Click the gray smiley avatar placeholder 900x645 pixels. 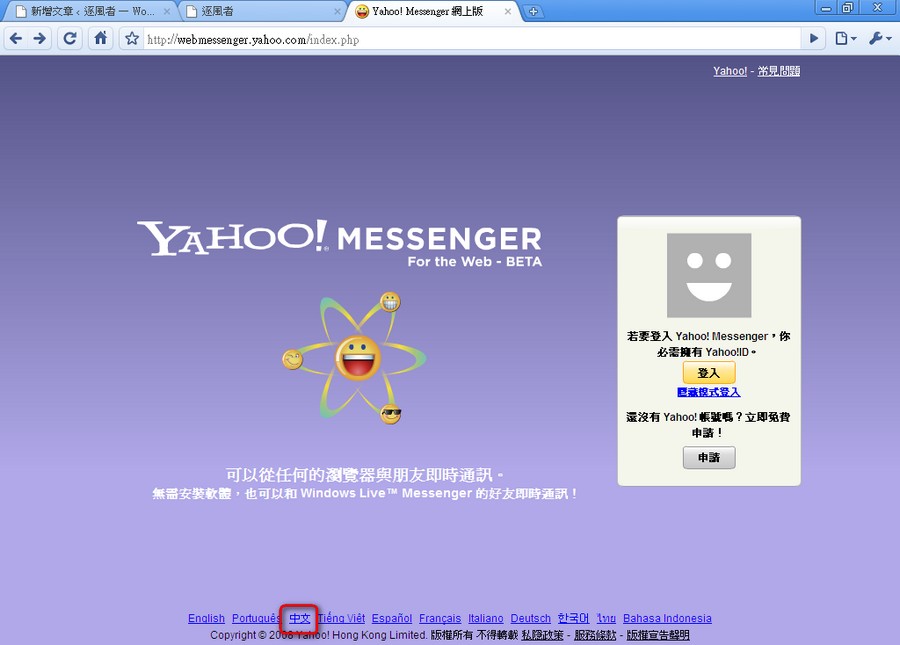[x=709, y=275]
